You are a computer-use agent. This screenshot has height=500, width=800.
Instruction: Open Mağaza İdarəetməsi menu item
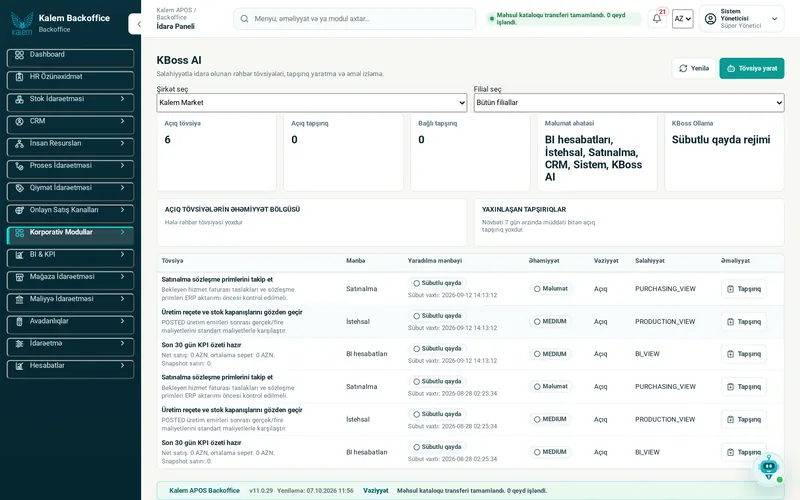coord(70,280)
